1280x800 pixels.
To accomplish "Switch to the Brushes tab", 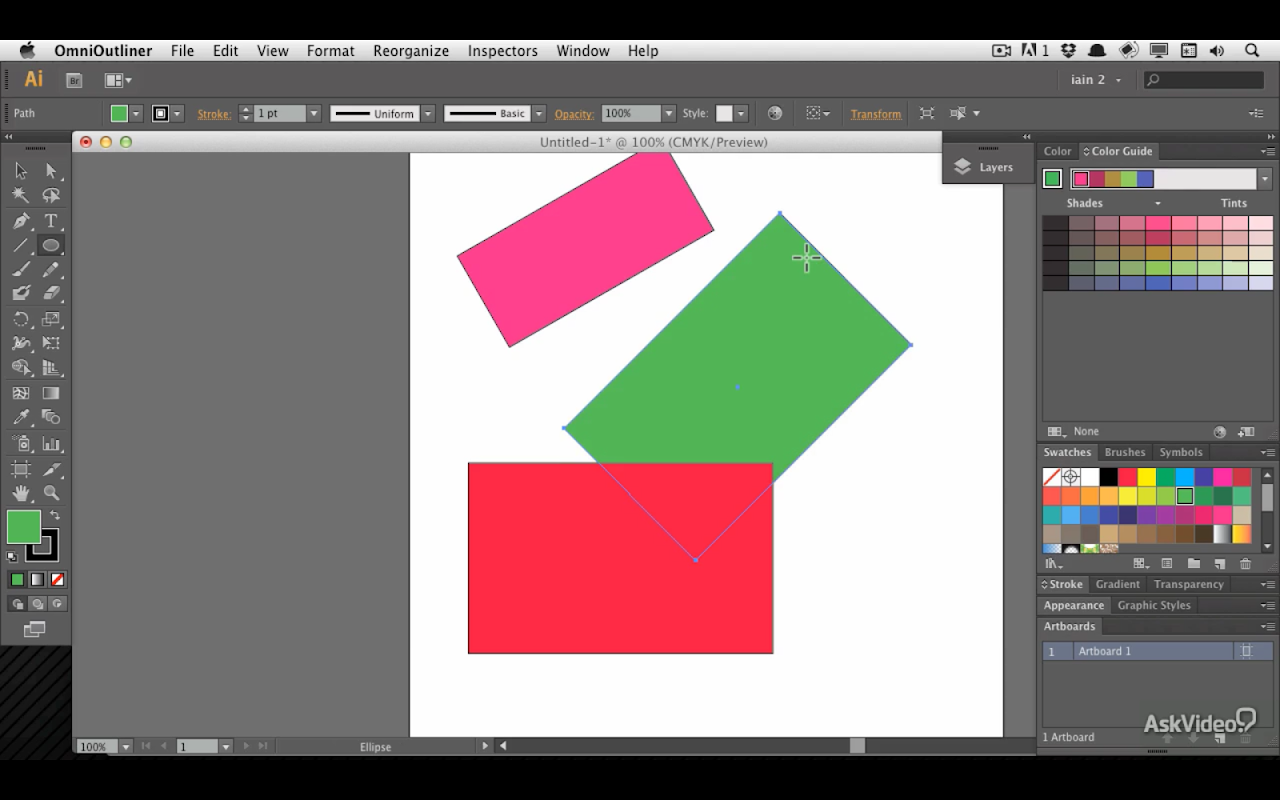I will pos(1125,452).
